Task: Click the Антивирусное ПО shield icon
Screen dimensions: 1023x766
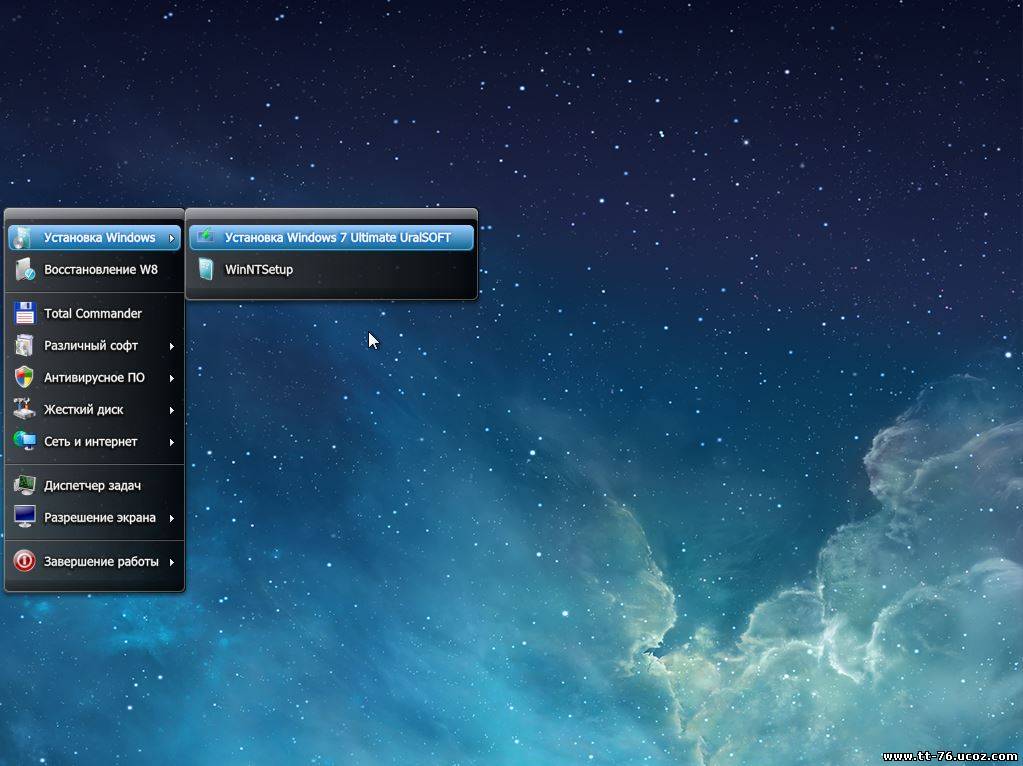Action: click(25, 377)
